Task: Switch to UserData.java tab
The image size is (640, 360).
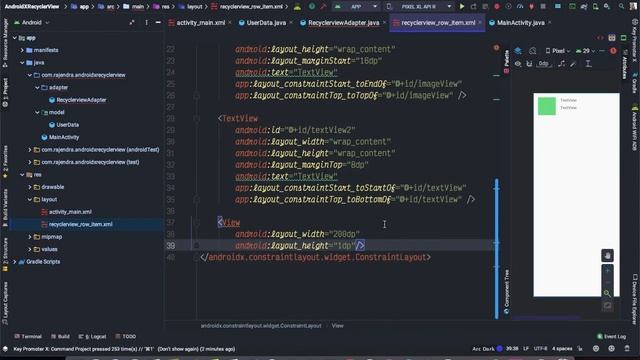Action: point(266,23)
